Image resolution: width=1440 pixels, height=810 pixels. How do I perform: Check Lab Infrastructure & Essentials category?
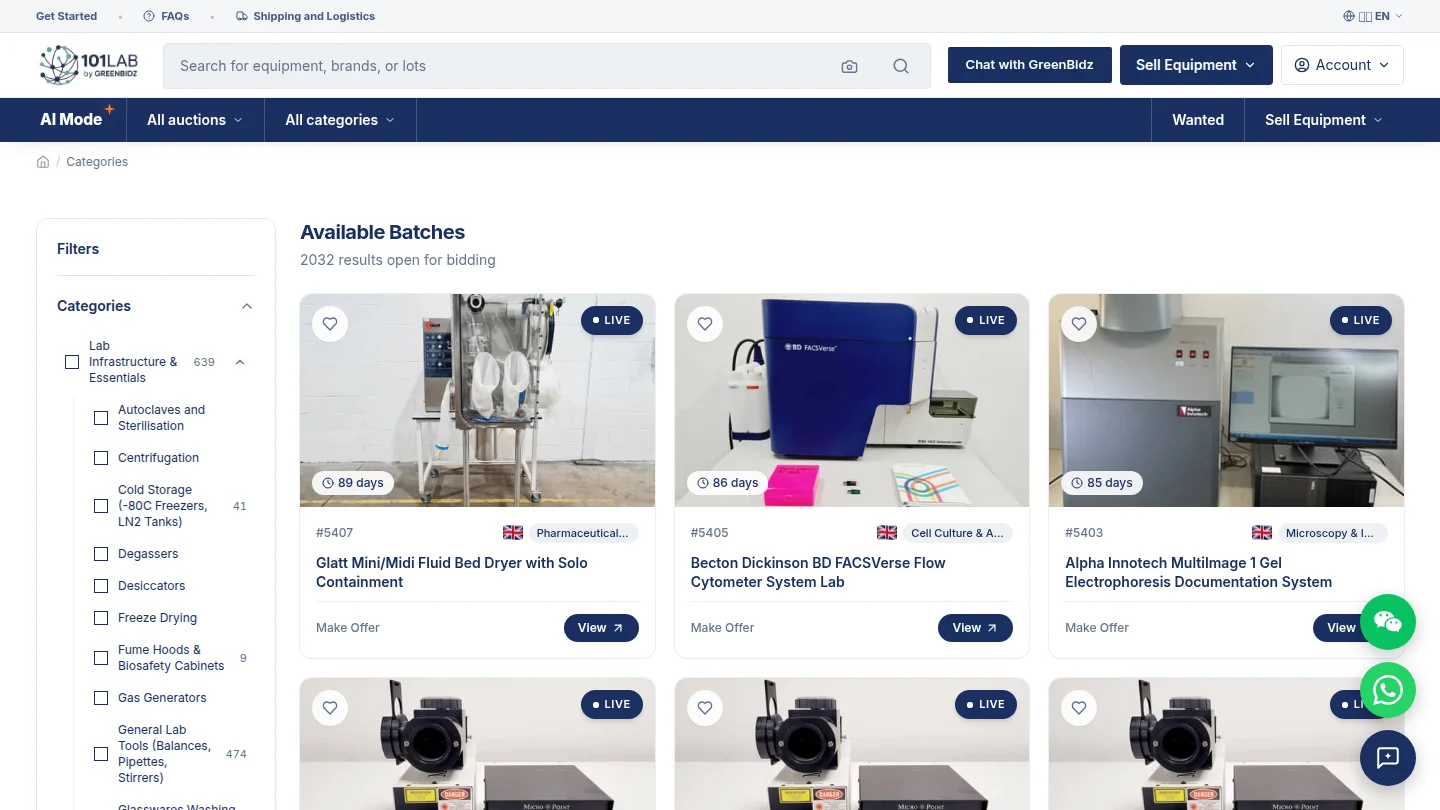72,362
